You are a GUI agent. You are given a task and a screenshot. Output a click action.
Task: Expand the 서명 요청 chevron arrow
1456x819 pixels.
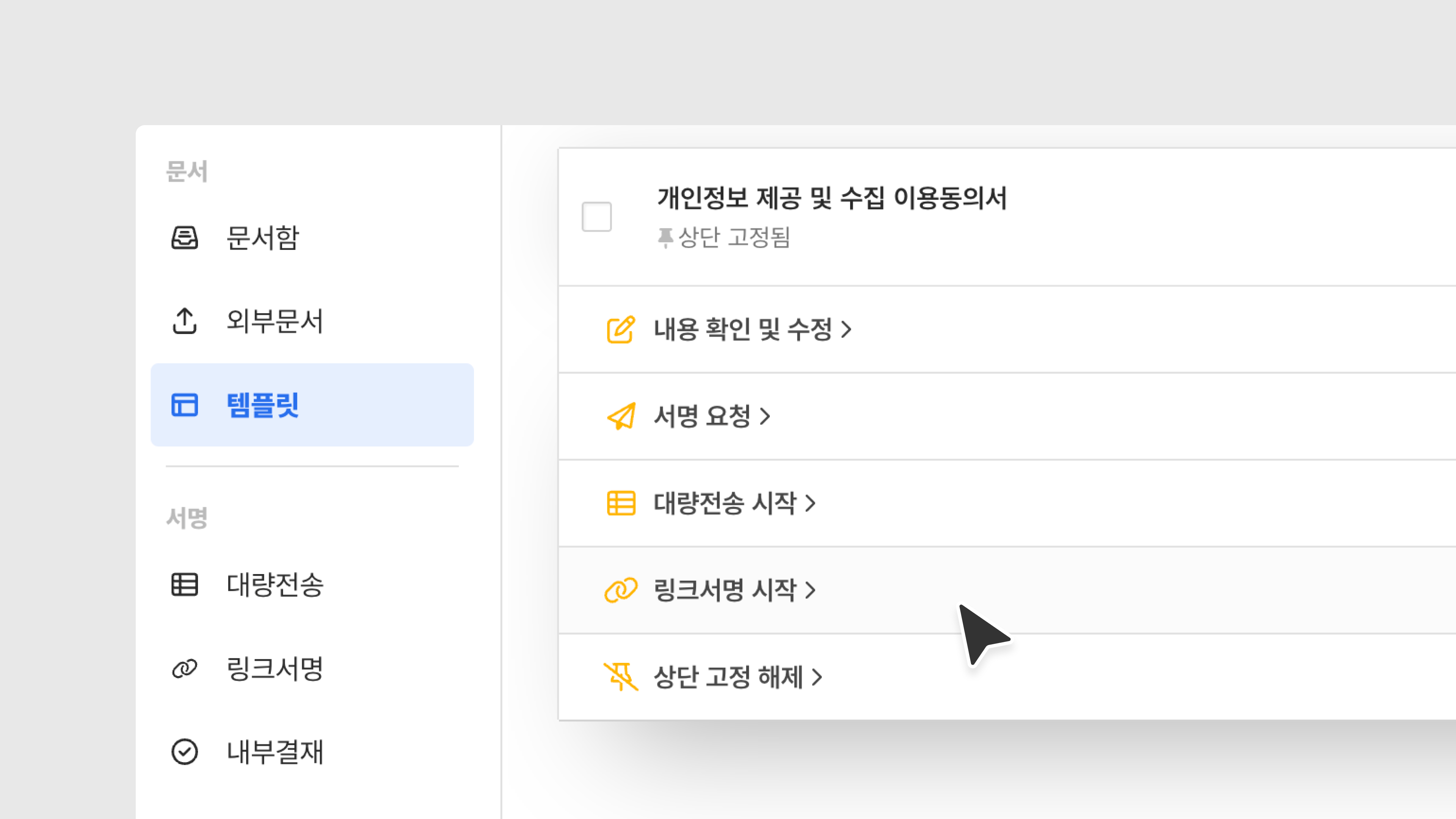pos(765,417)
